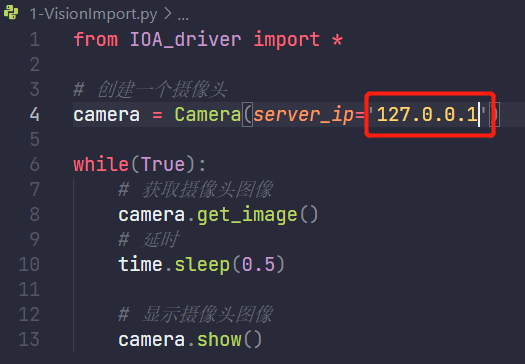Click the import keyword on line 1
The image size is (525, 364).
tap(286, 40)
